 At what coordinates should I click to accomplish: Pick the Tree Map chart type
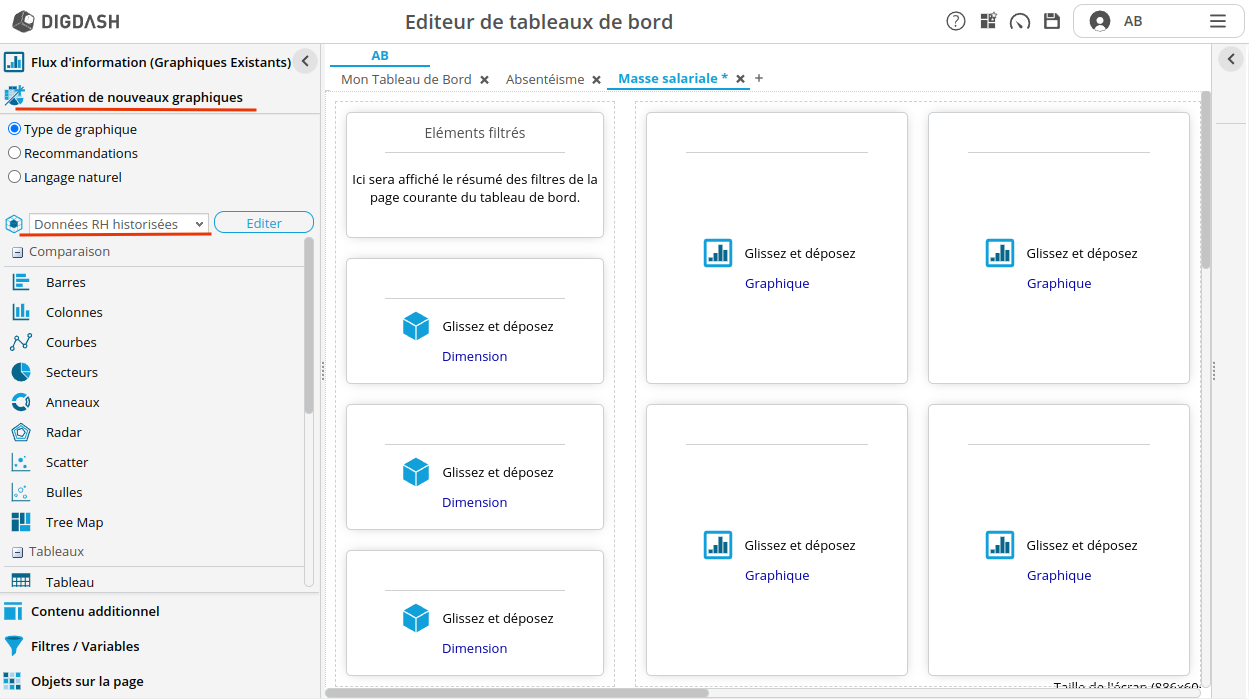coord(74,522)
